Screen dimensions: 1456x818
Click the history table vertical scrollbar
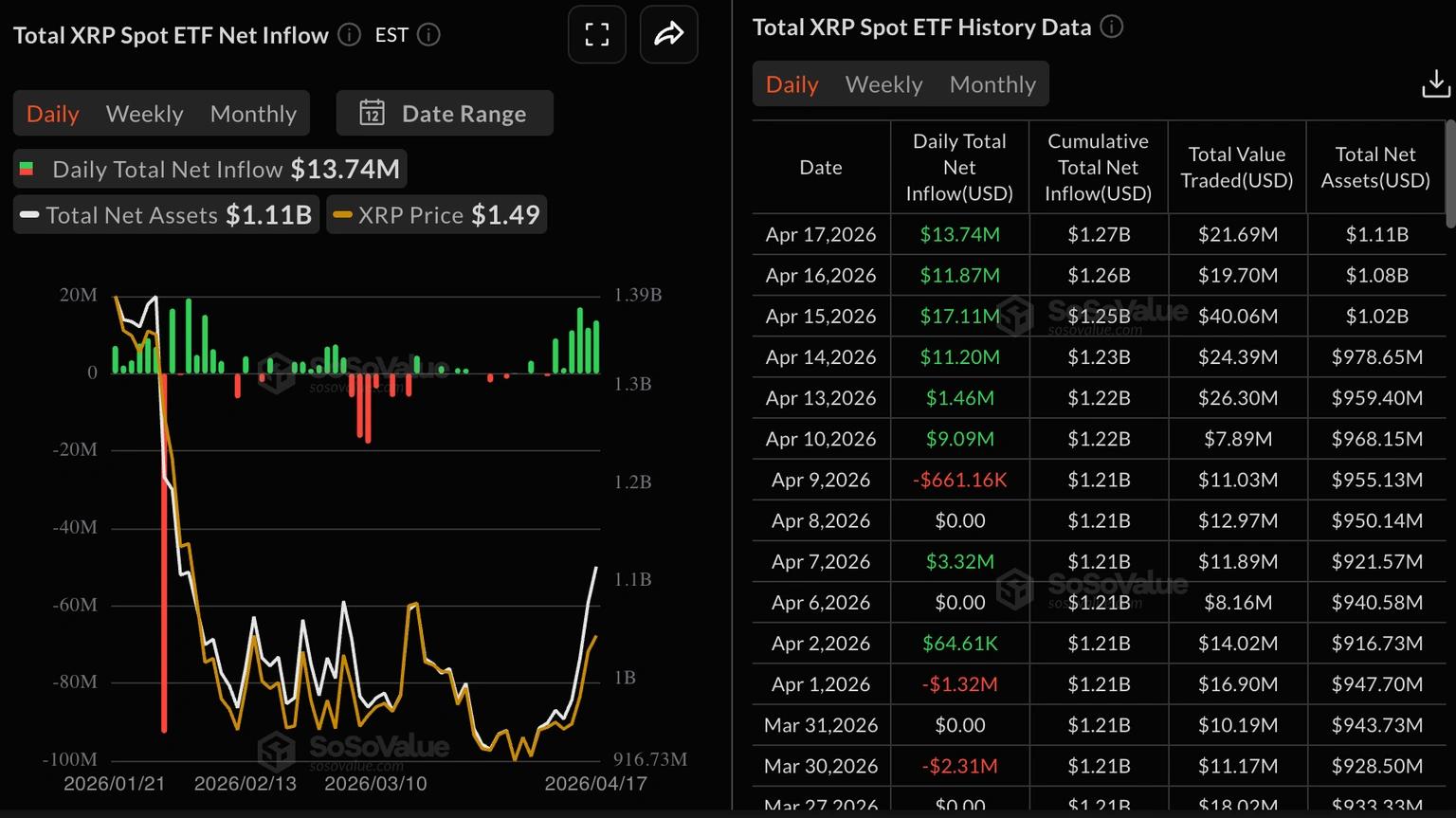(x=1449, y=173)
